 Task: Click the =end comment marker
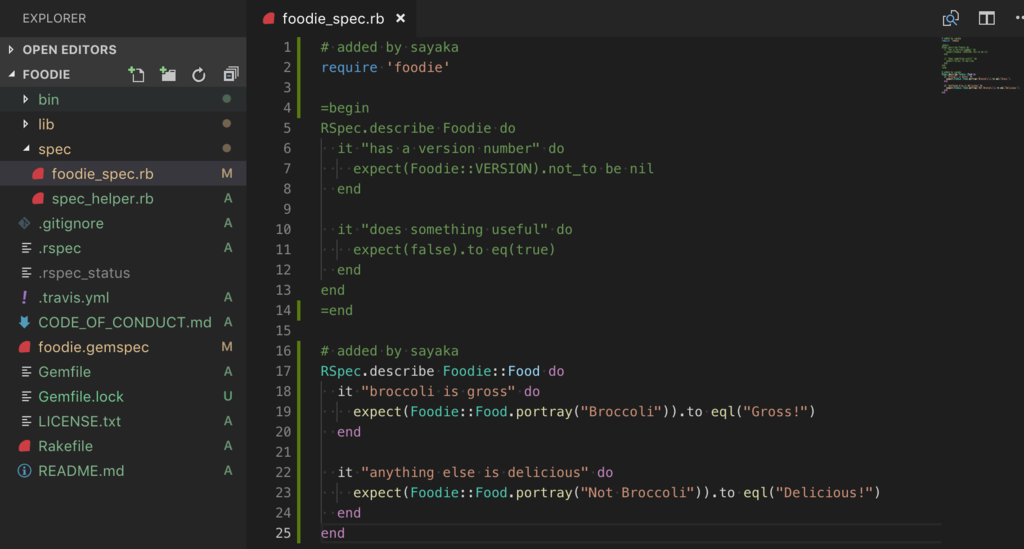[336, 310]
